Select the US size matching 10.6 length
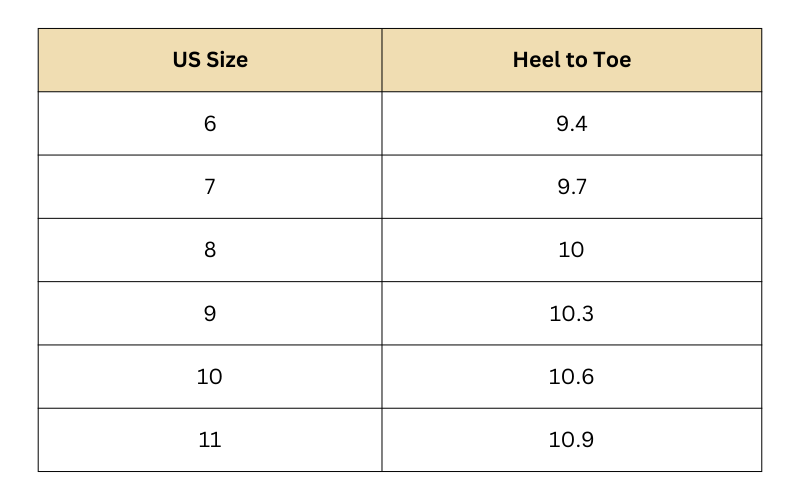Image resolution: width=800 pixels, height=500 pixels. (210, 377)
